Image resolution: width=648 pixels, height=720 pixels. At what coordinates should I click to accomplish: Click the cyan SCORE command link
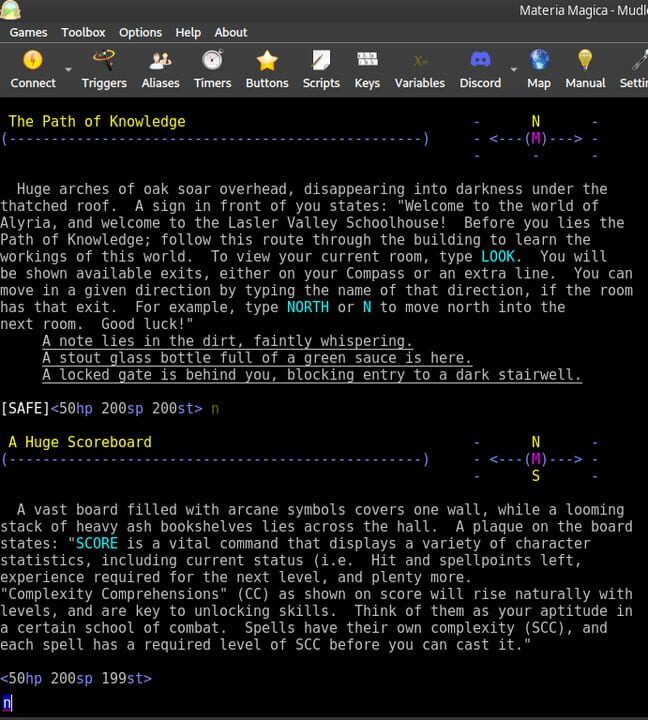coord(96,543)
